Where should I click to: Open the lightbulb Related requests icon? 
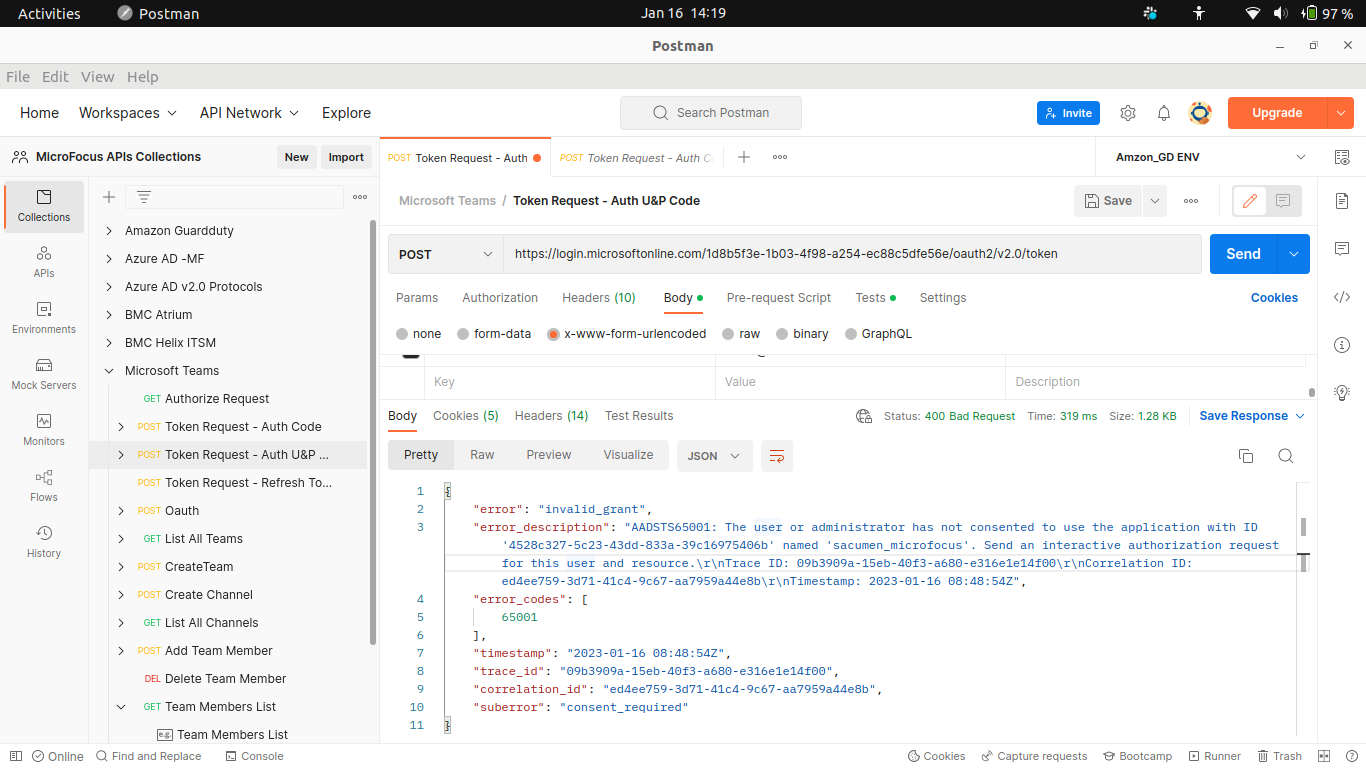point(1342,393)
